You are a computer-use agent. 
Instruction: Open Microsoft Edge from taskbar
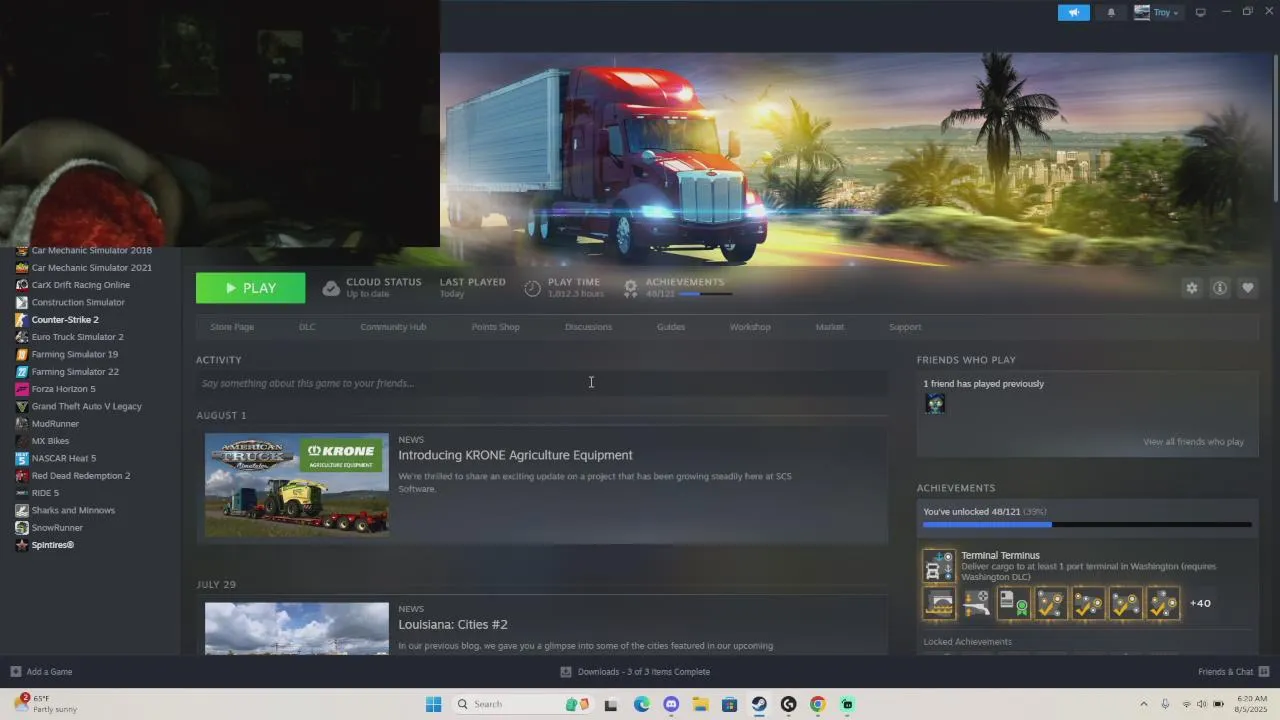point(642,704)
